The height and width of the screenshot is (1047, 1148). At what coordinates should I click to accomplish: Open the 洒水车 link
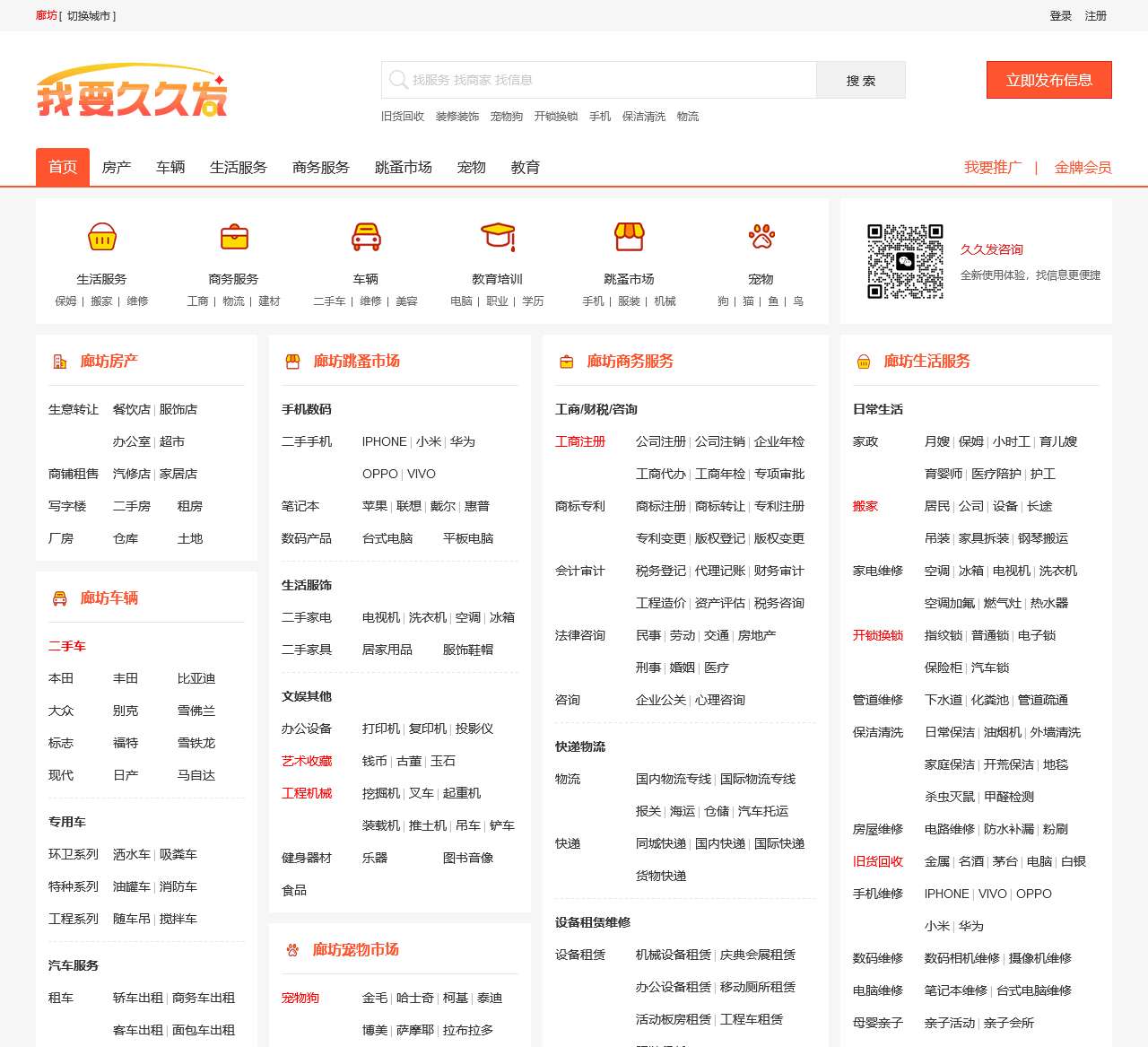point(132,854)
